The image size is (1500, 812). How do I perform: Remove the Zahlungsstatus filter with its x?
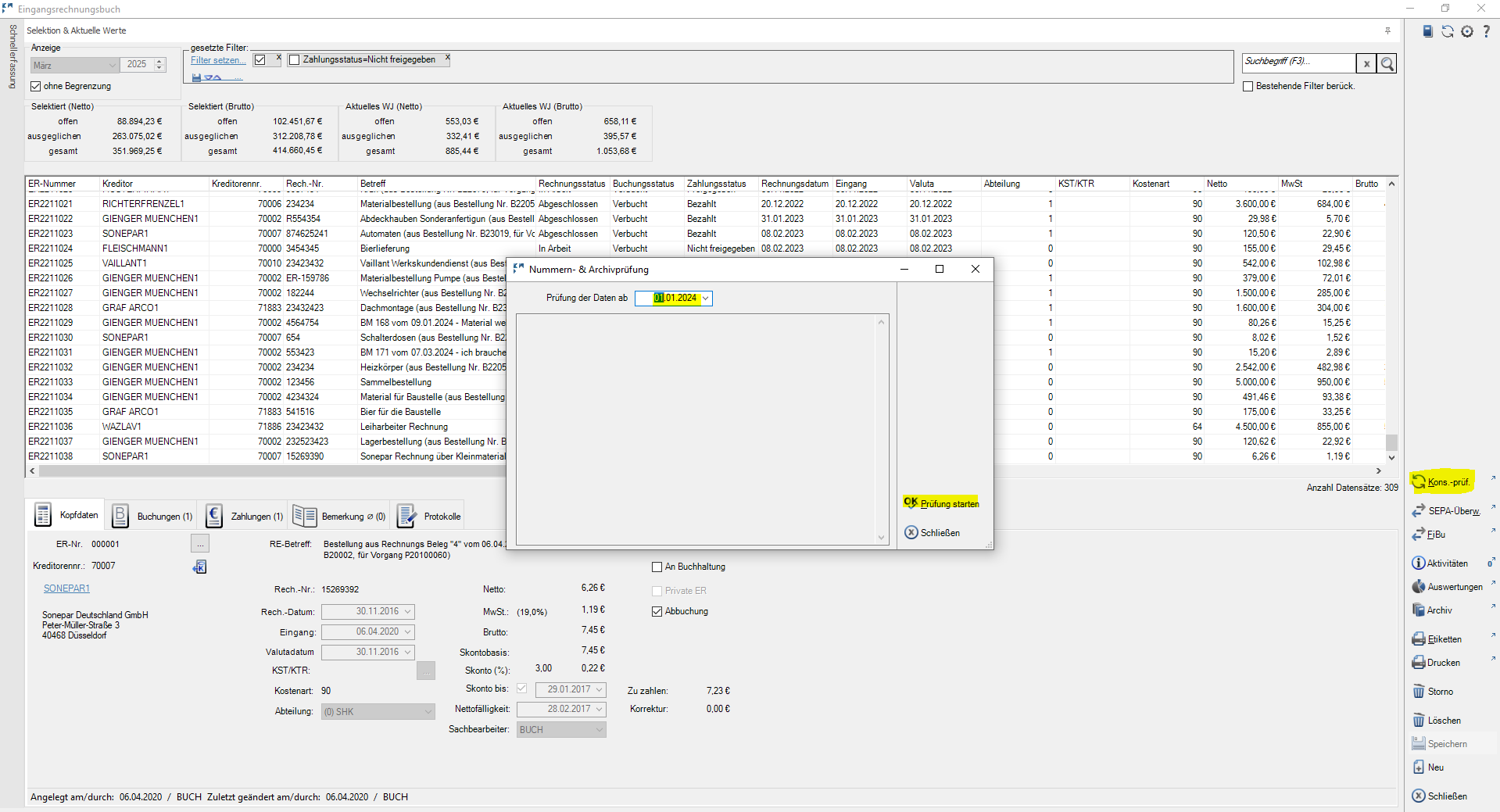(x=448, y=58)
